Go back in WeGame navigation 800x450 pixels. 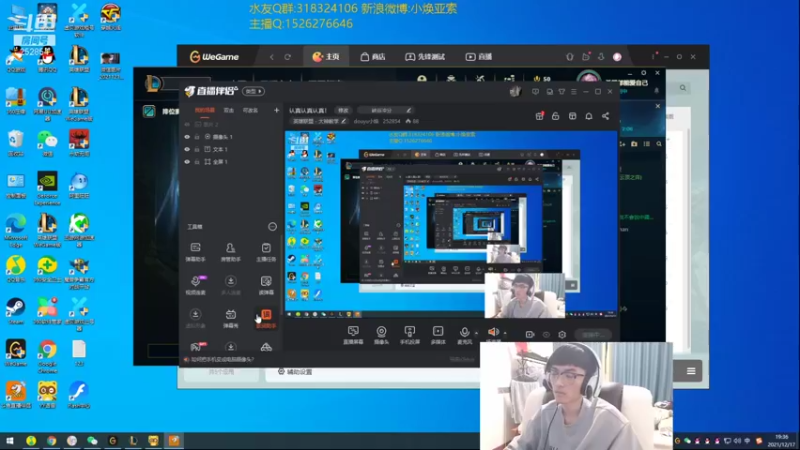pos(271,57)
